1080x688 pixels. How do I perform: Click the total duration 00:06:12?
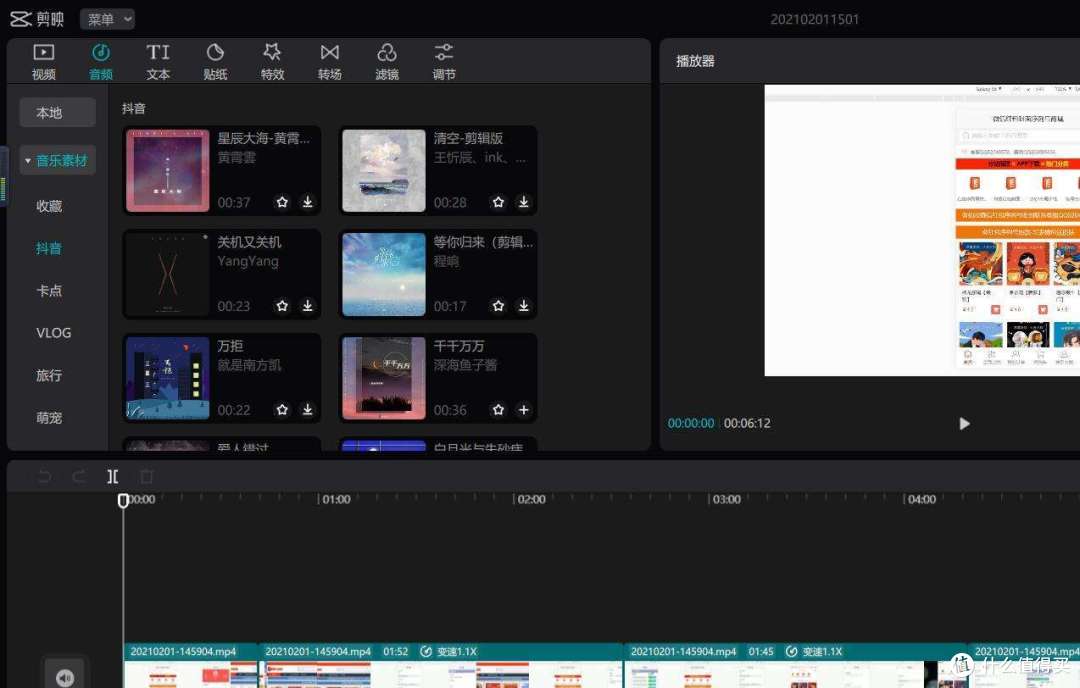click(747, 423)
